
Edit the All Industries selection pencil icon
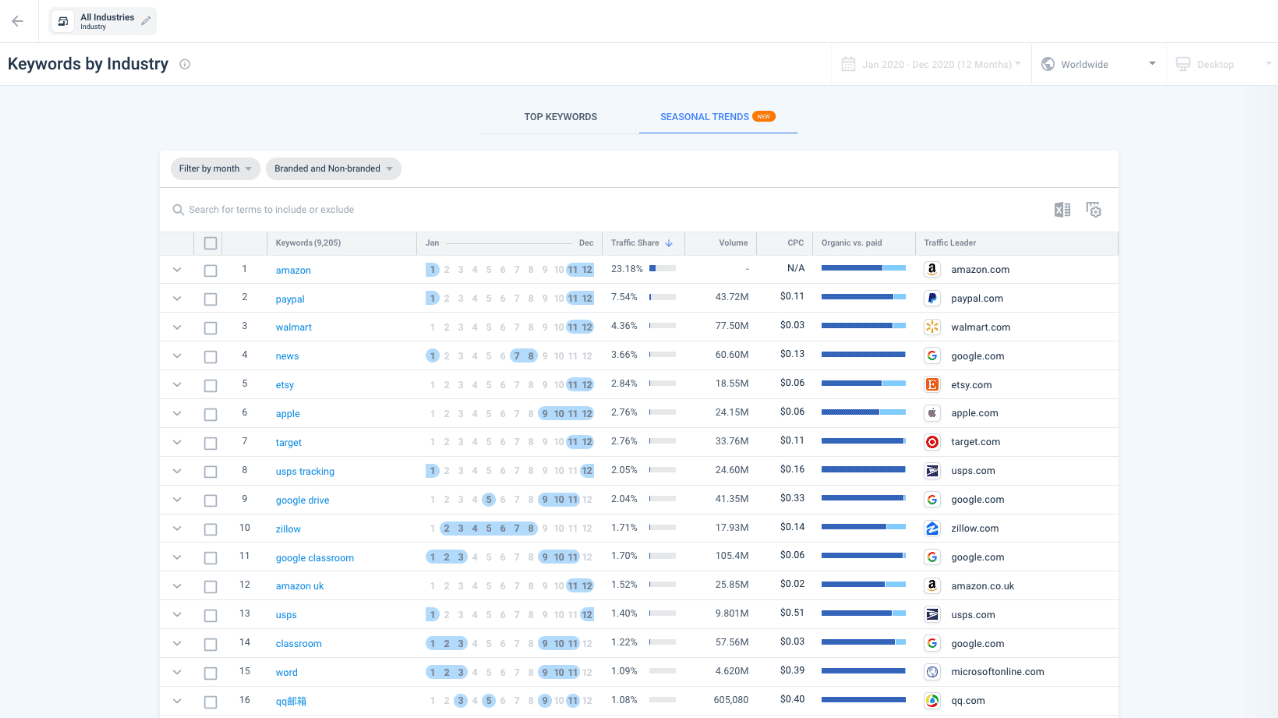146,21
